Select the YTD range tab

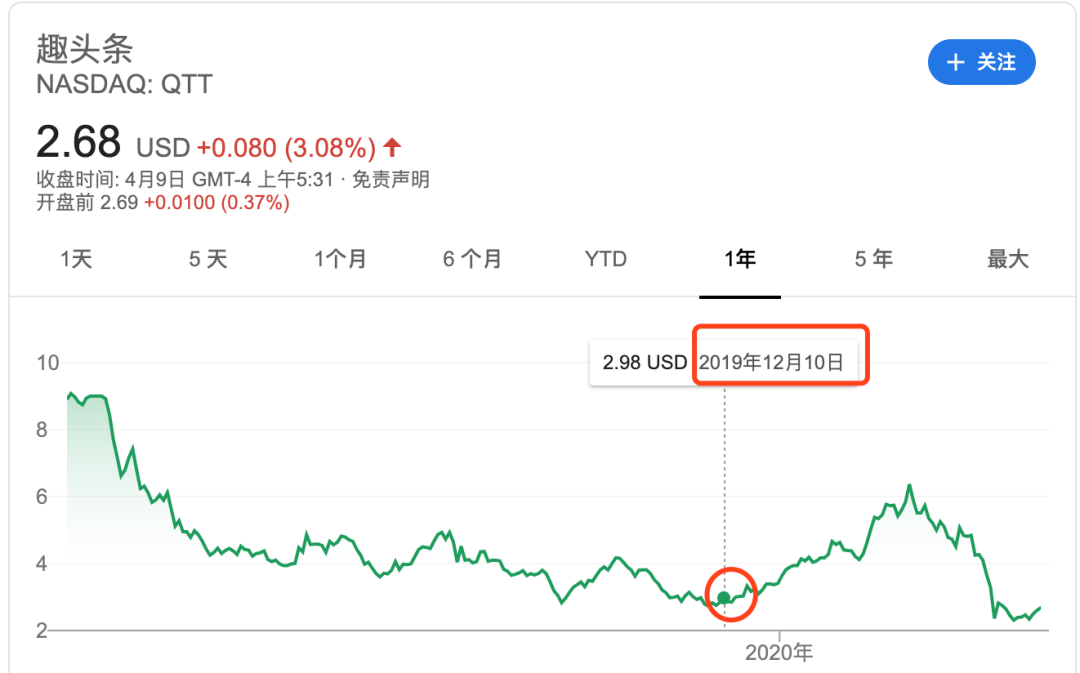point(605,259)
